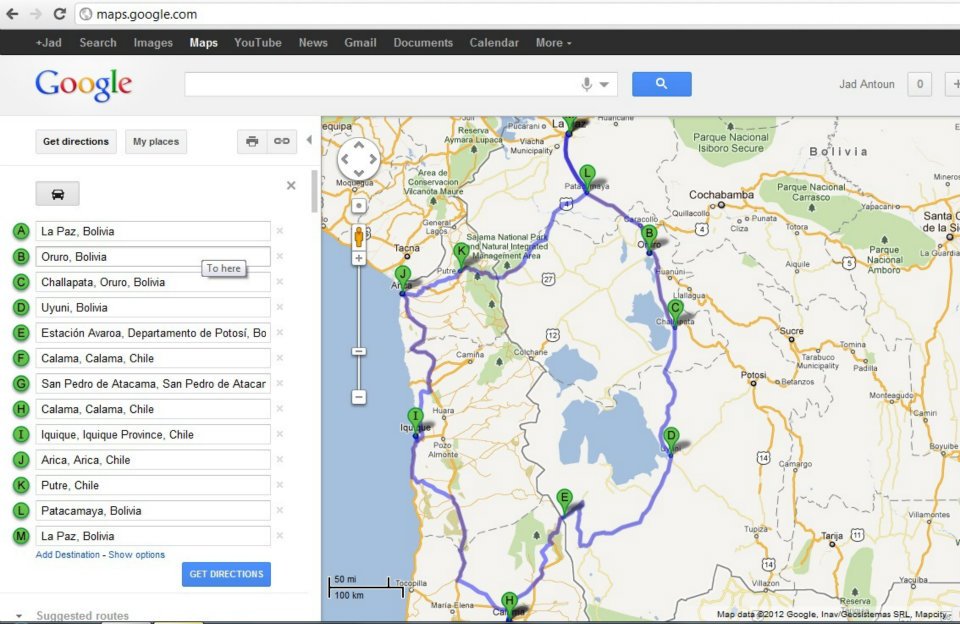Switch to the My places tab

click(156, 142)
